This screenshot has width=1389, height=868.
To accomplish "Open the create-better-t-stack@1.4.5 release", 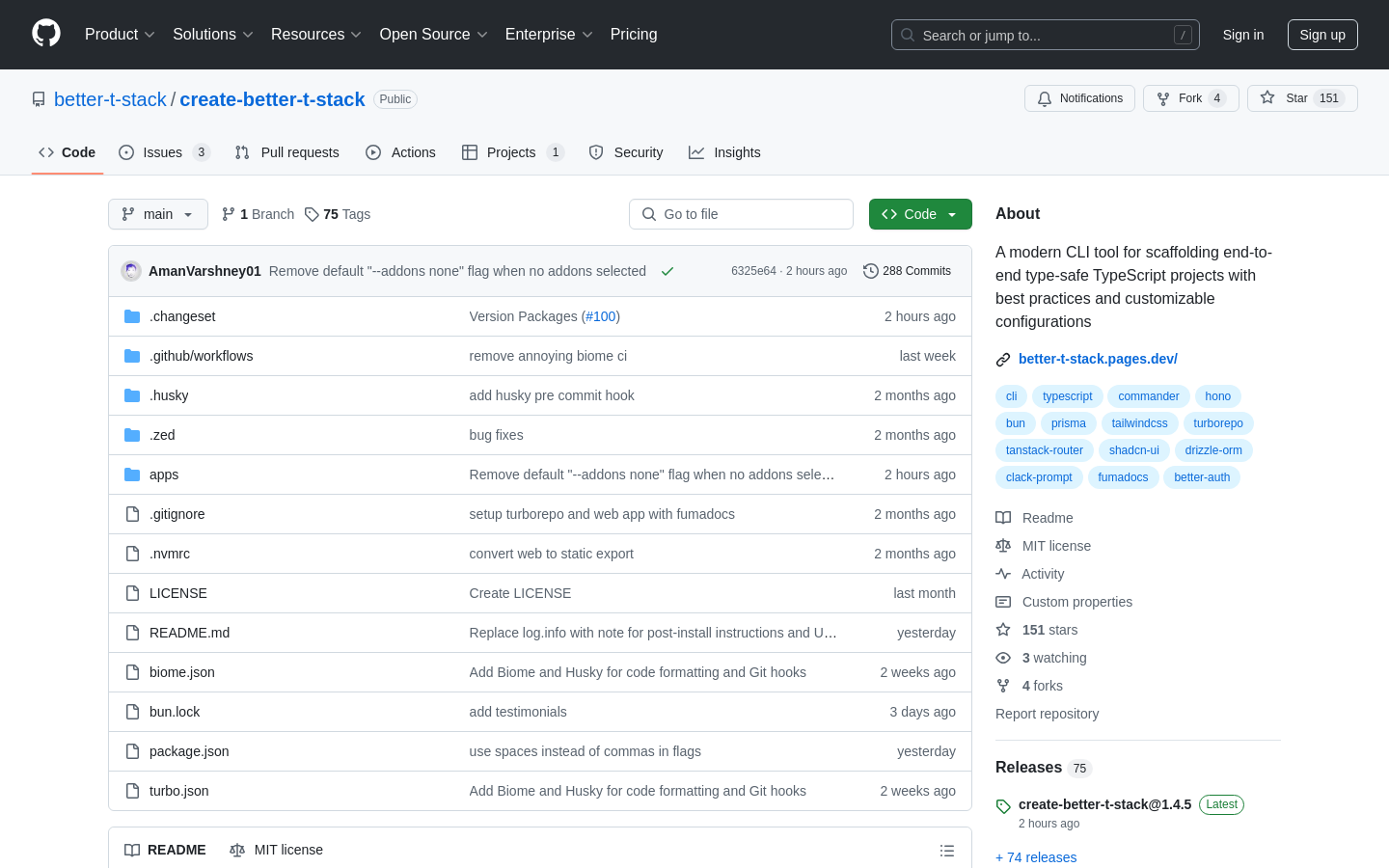I will click(x=1104, y=804).
